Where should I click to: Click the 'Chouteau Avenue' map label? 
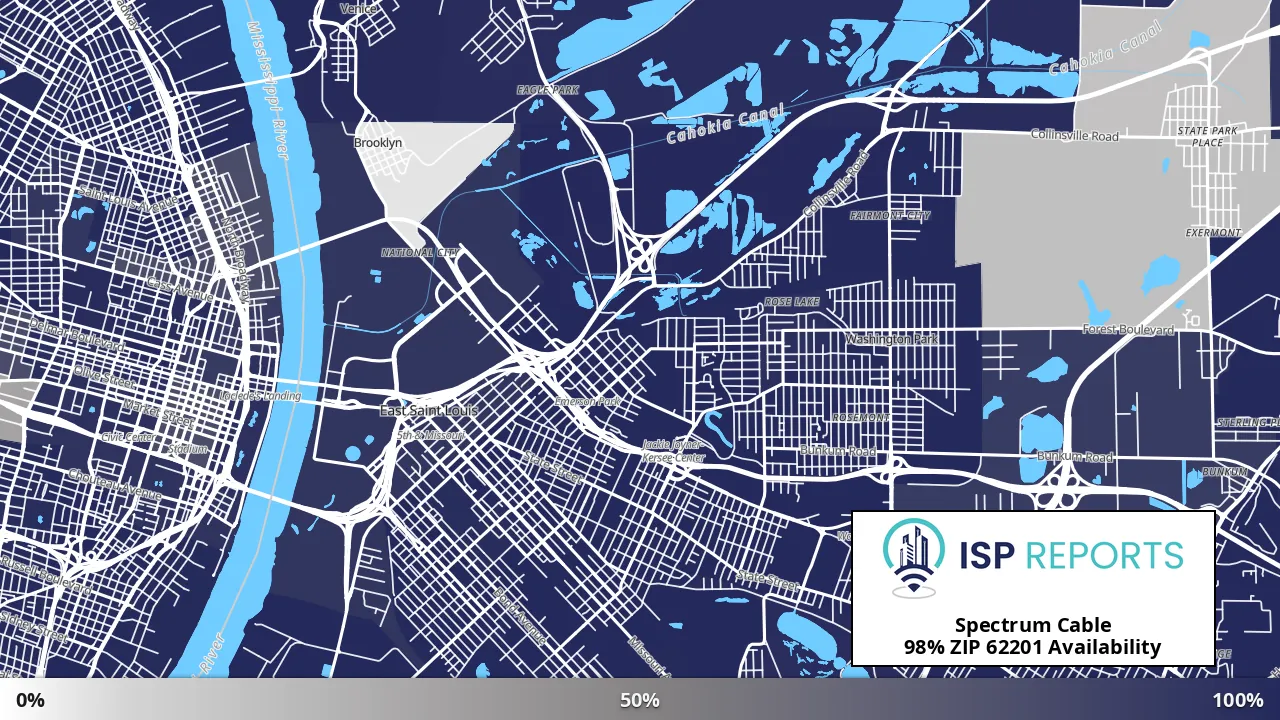(x=115, y=485)
